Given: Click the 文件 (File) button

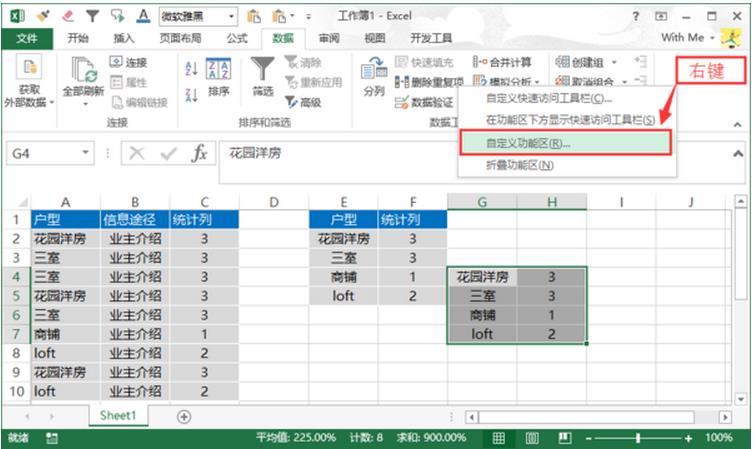Looking at the screenshot, I should point(27,38).
